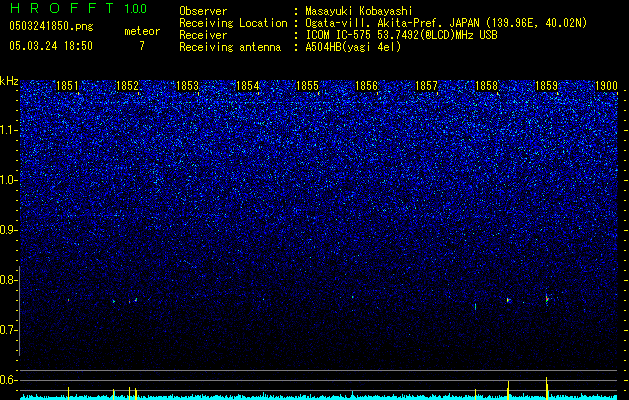Click the 1.0 kHz axis label
629x400 pixels.
pyautogui.click(x=9, y=180)
